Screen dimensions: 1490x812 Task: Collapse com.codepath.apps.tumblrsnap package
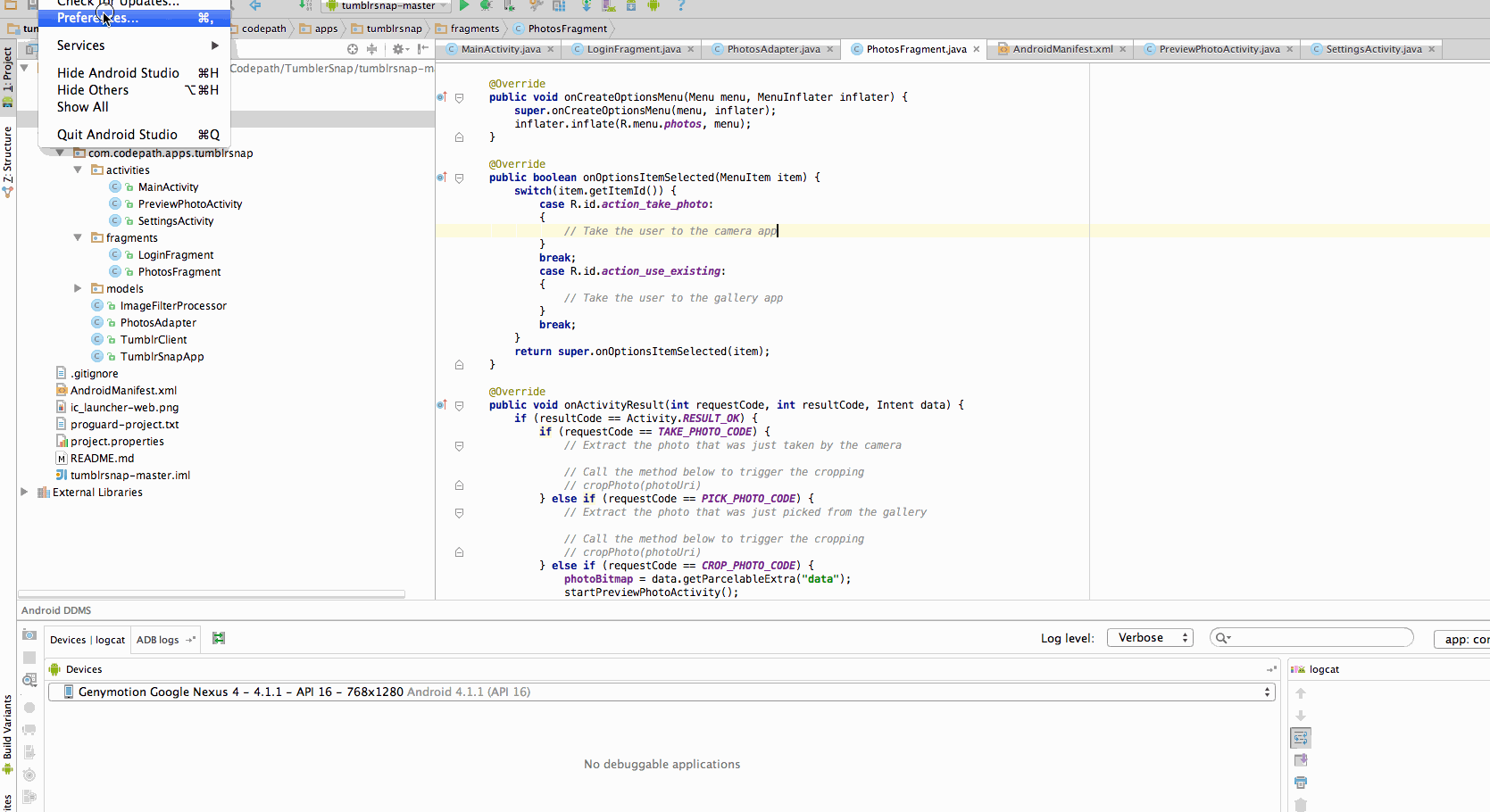click(60, 153)
